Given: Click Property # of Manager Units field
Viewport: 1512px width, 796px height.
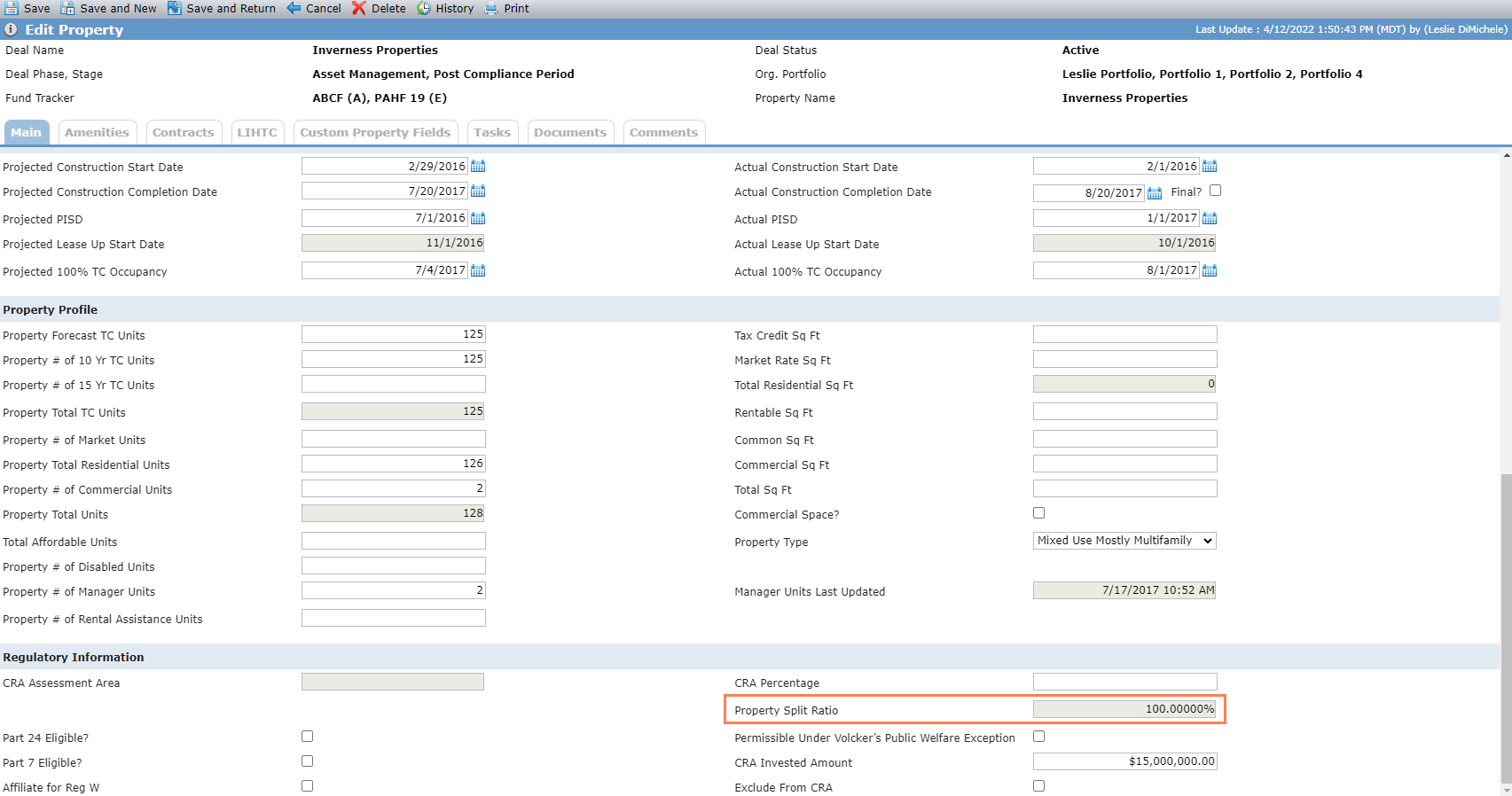Looking at the screenshot, I should point(394,590).
